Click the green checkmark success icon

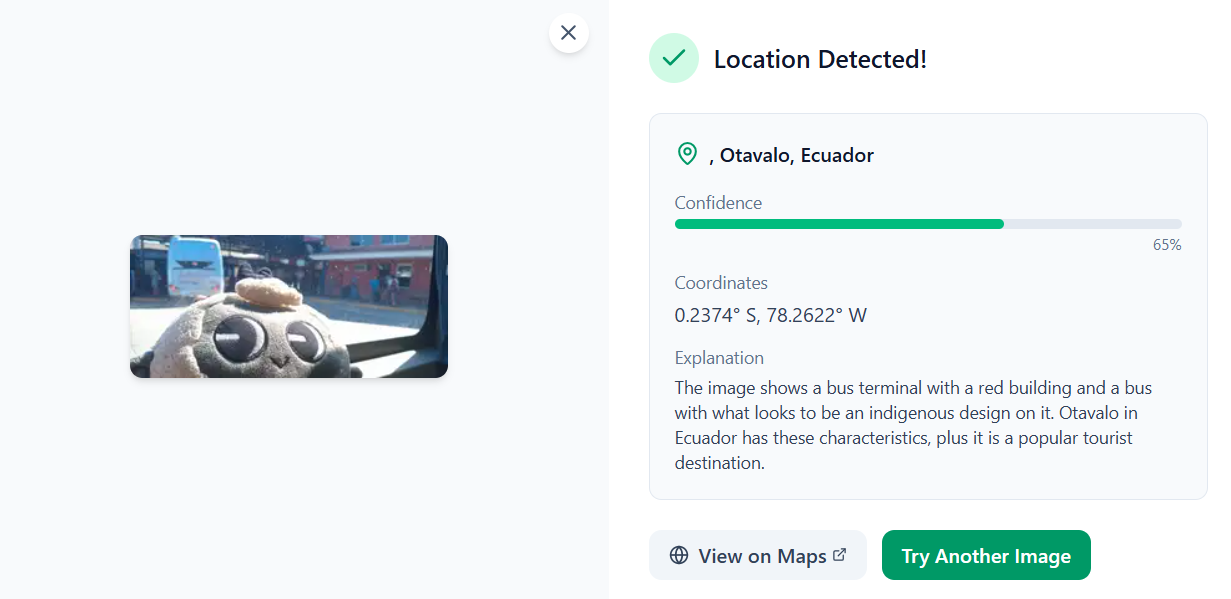(674, 58)
